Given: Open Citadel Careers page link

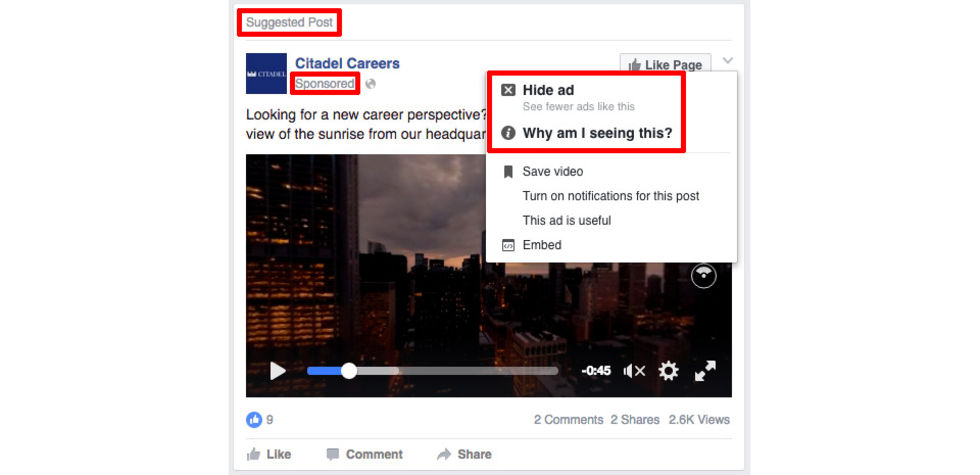Looking at the screenshot, I should (348, 63).
